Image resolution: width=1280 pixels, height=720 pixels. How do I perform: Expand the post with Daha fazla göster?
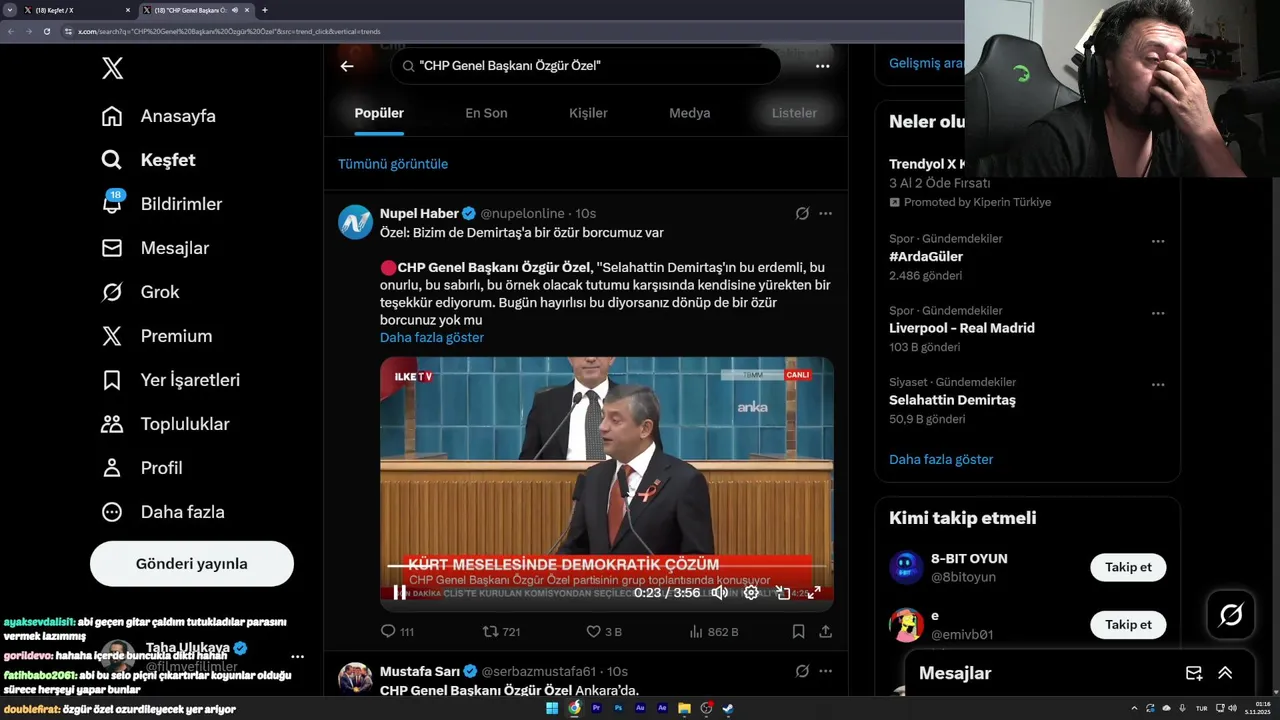click(x=432, y=338)
